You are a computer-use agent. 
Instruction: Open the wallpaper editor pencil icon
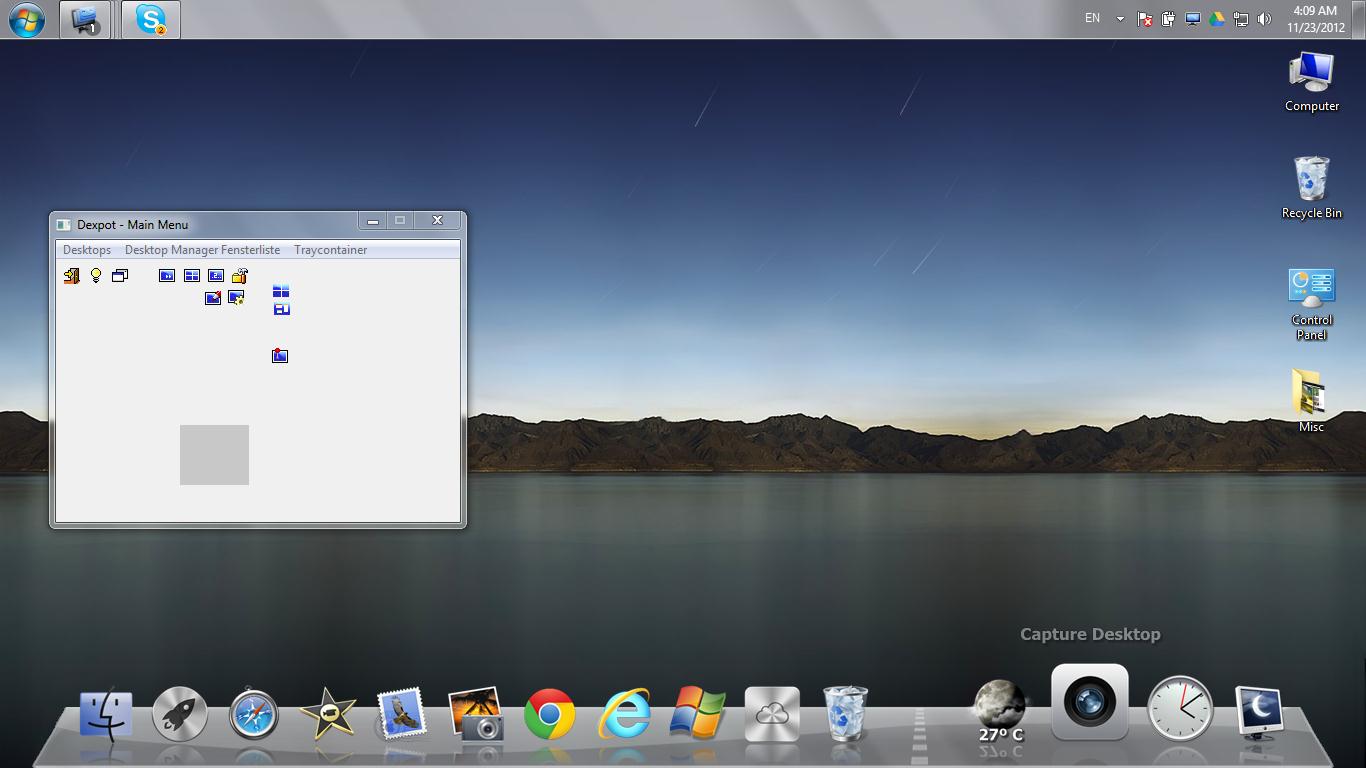click(x=213, y=297)
